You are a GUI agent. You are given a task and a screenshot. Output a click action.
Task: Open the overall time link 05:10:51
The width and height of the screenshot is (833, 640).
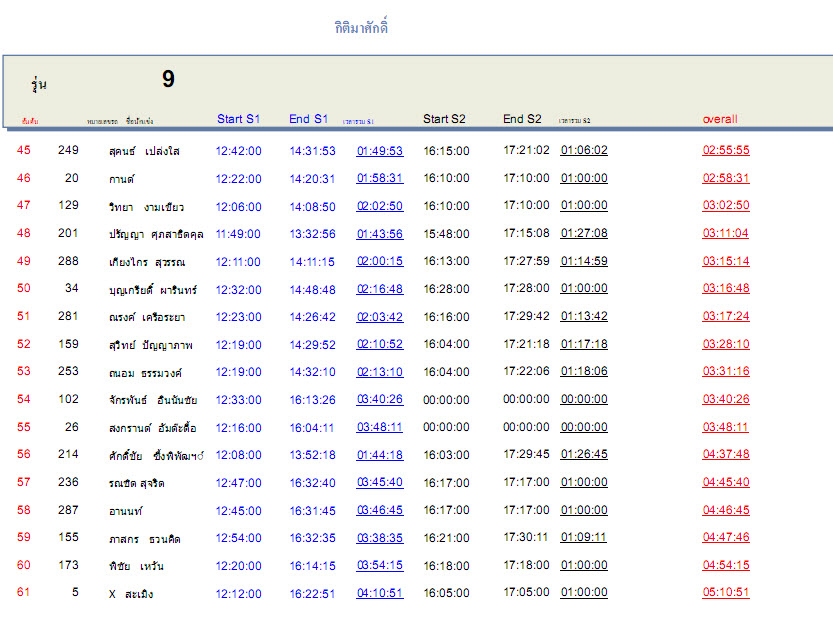click(x=726, y=592)
